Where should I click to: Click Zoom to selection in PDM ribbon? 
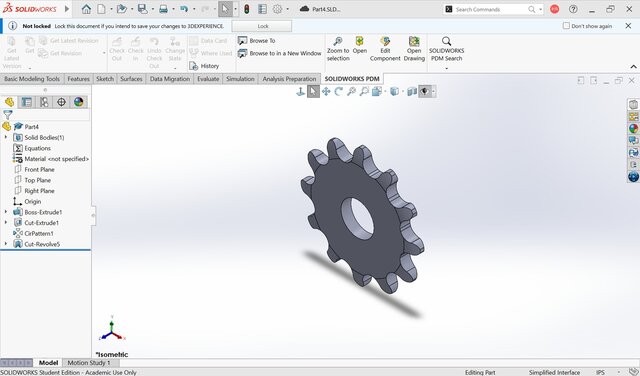pyautogui.click(x=338, y=49)
